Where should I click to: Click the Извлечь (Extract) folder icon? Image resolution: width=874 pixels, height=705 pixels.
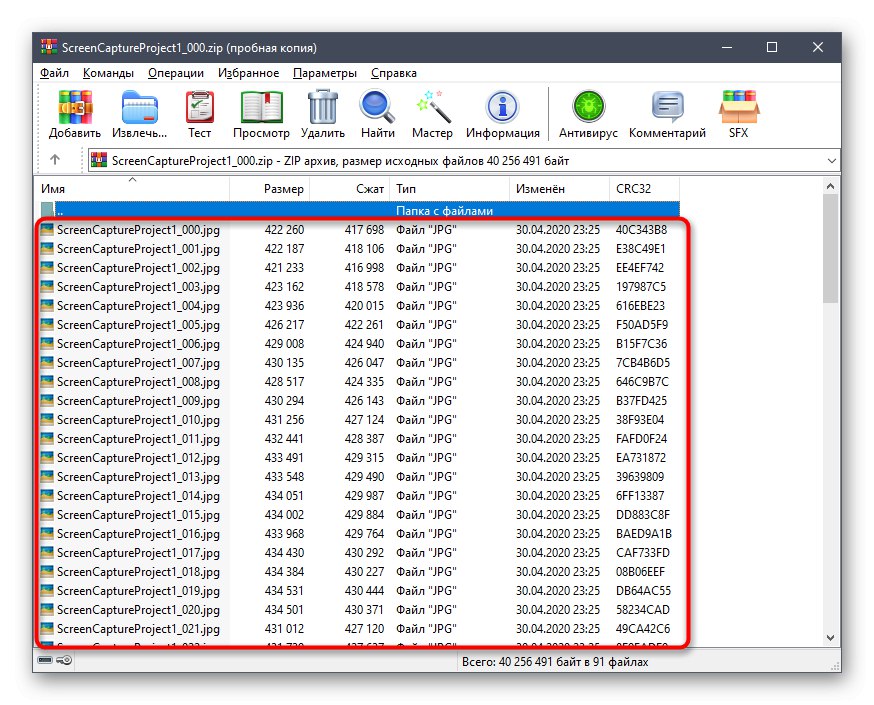[139, 107]
